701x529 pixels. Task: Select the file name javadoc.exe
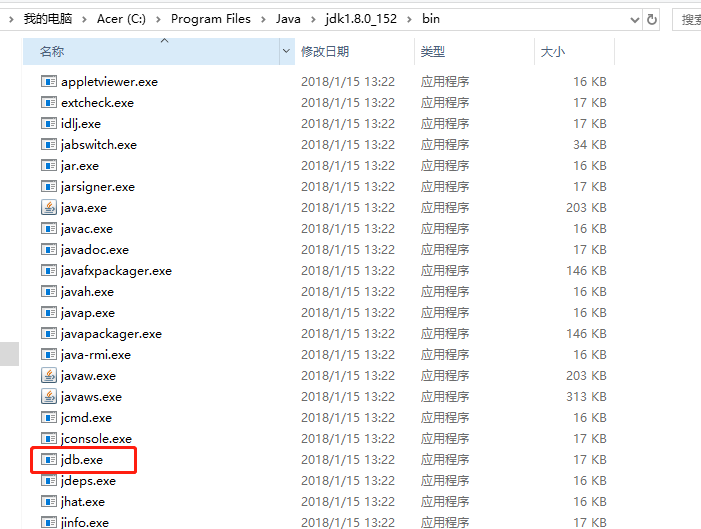95,250
